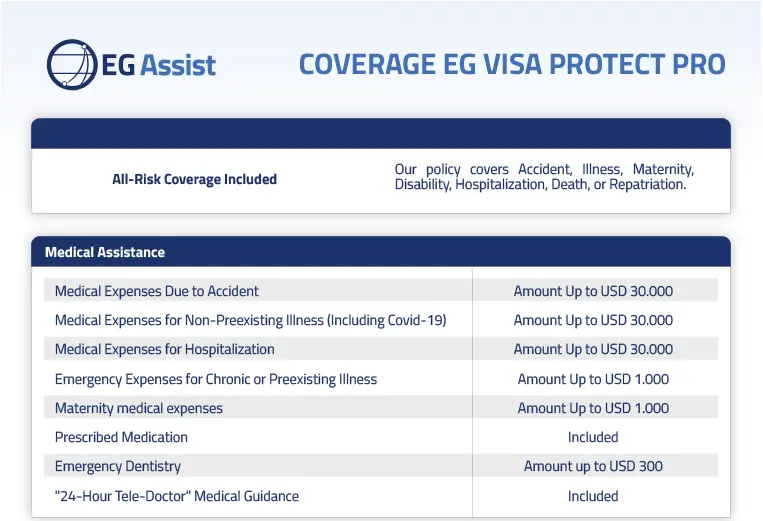Click the Non-Preexisting Illness (Including Covid-19) row label
The width and height of the screenshot is (763, 521).
(250, 320)
